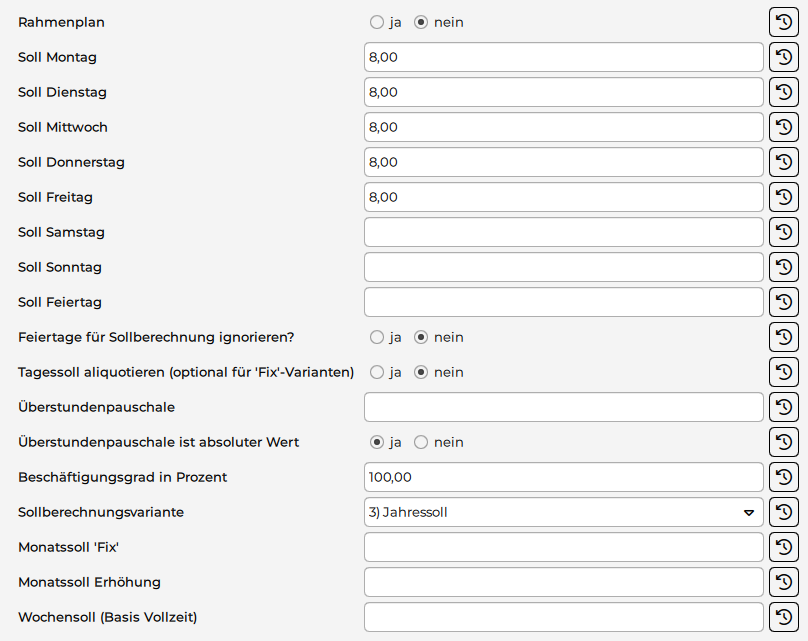Open history for Monatssoll Erhöhung
Screen dimensions: 808x641
tap(784, 582)
